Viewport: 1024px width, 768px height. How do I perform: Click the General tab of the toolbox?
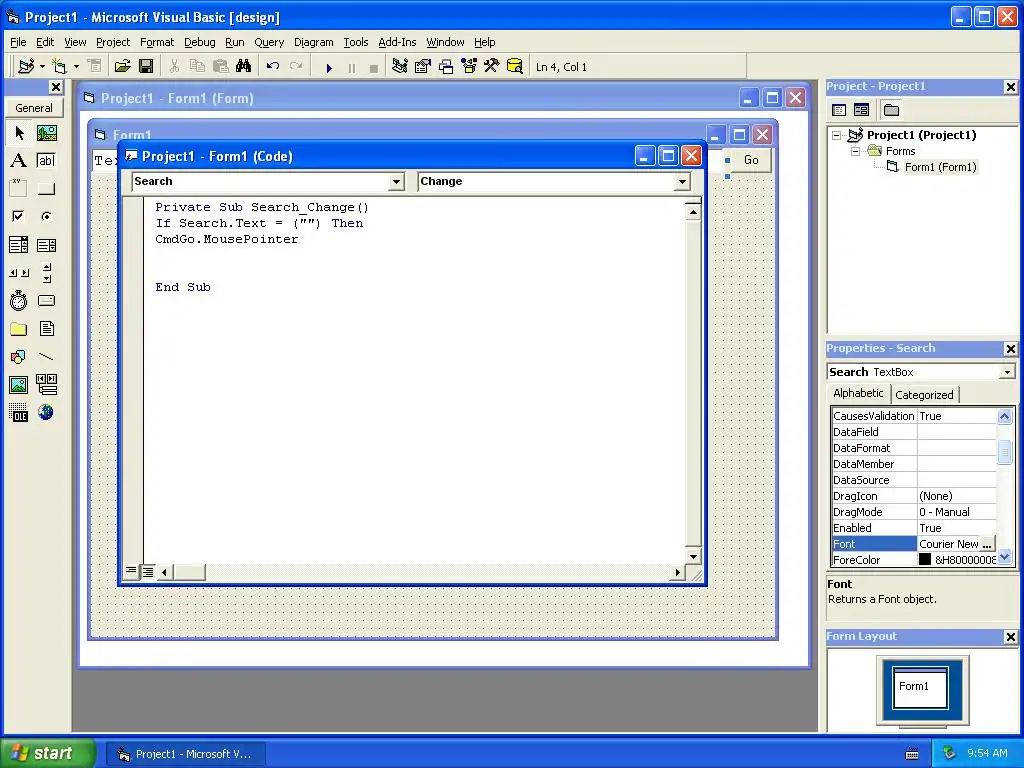tap(34, 108)
